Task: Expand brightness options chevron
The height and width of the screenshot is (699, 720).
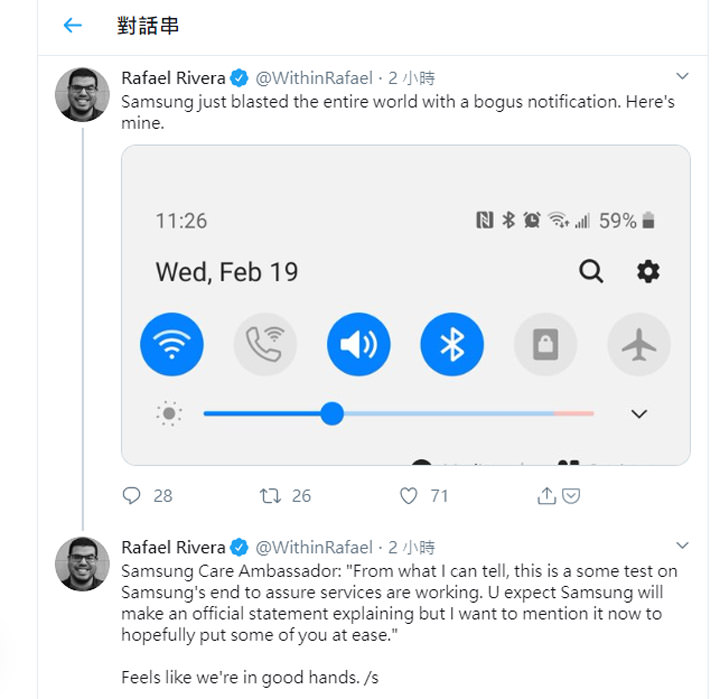Action: click(639, 414)
